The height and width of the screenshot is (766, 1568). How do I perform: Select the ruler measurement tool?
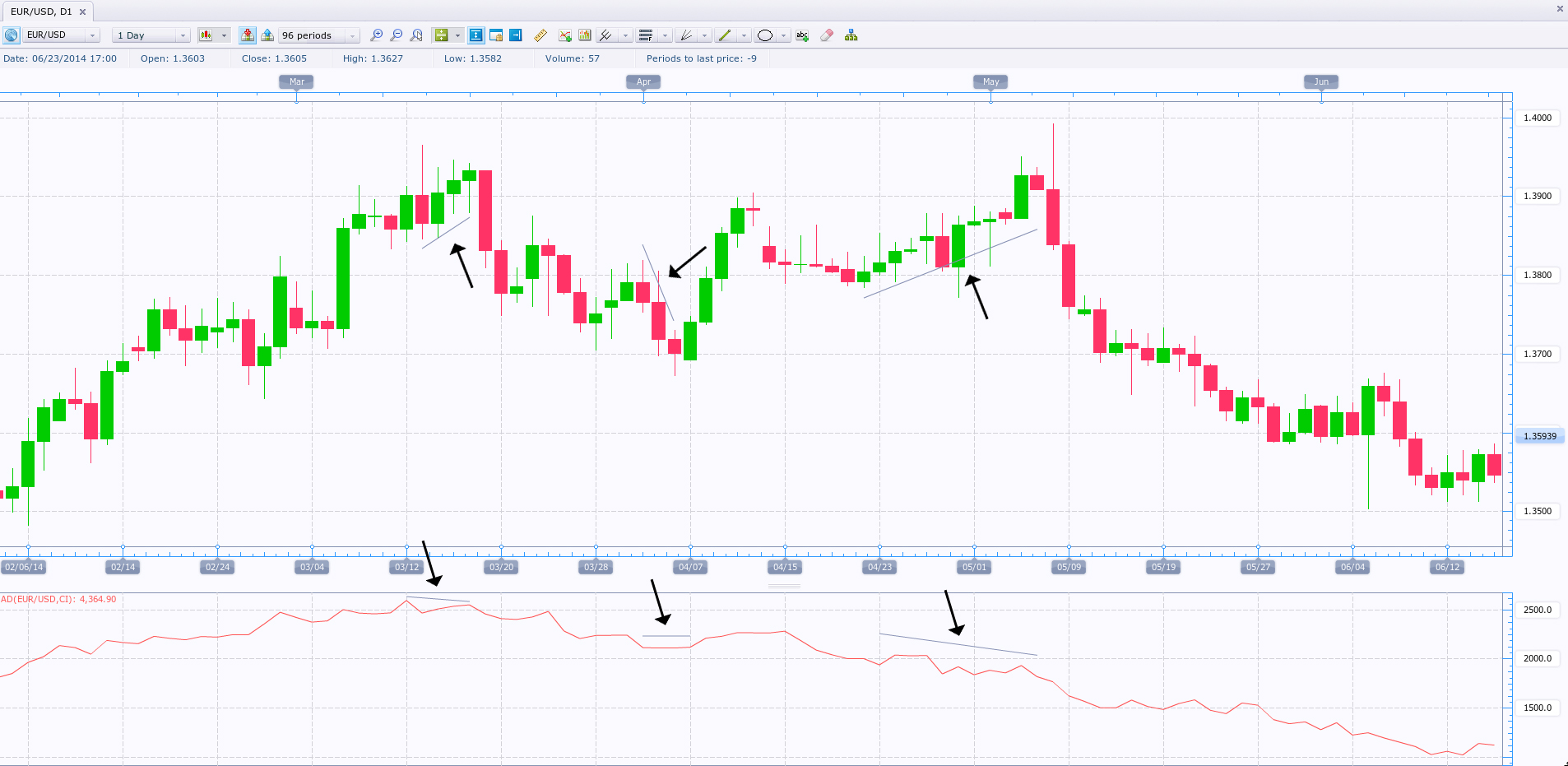click(x=540, y=35)
